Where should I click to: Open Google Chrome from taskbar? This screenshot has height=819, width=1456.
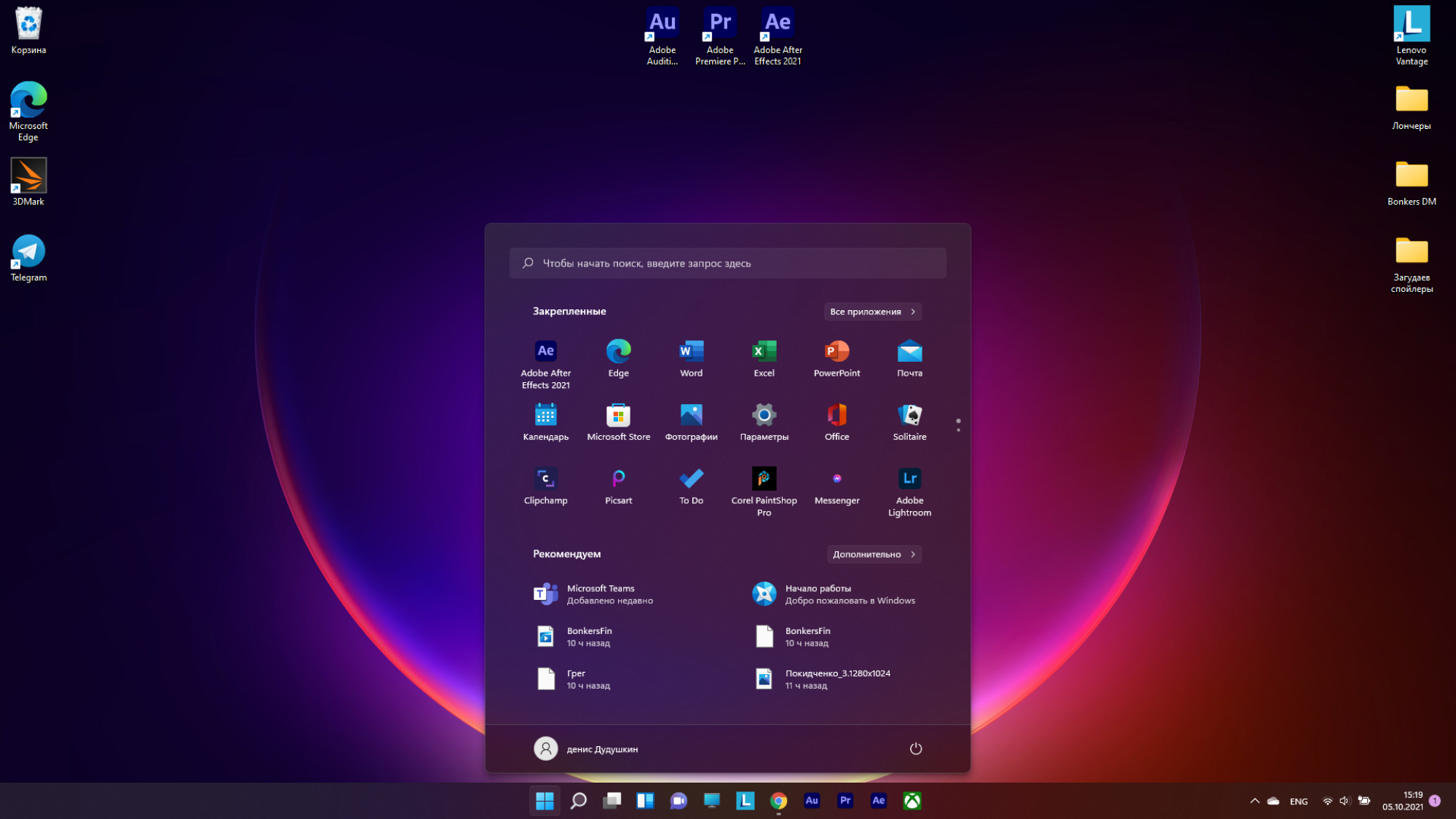pyautogui.click(x=778, y=801)
